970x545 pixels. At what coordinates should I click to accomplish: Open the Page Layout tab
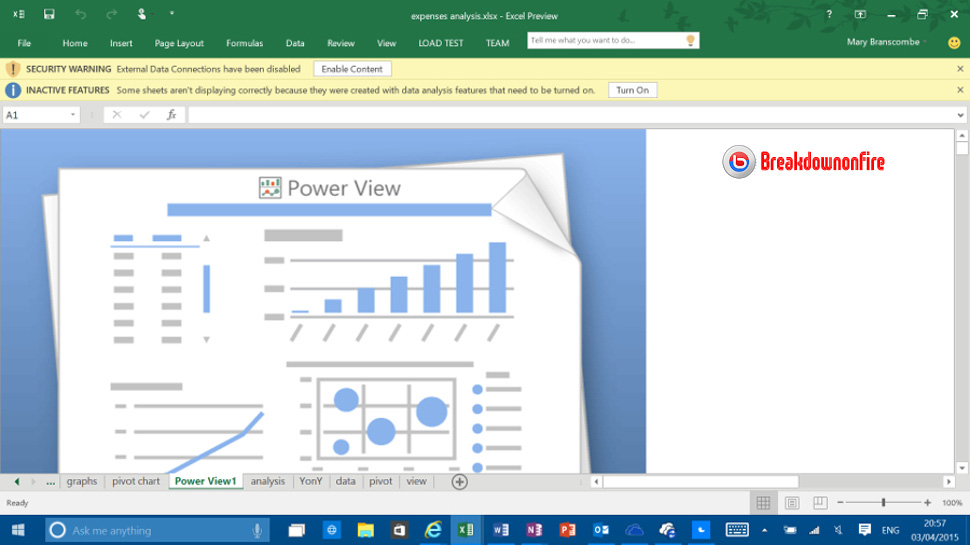(179, 43)
